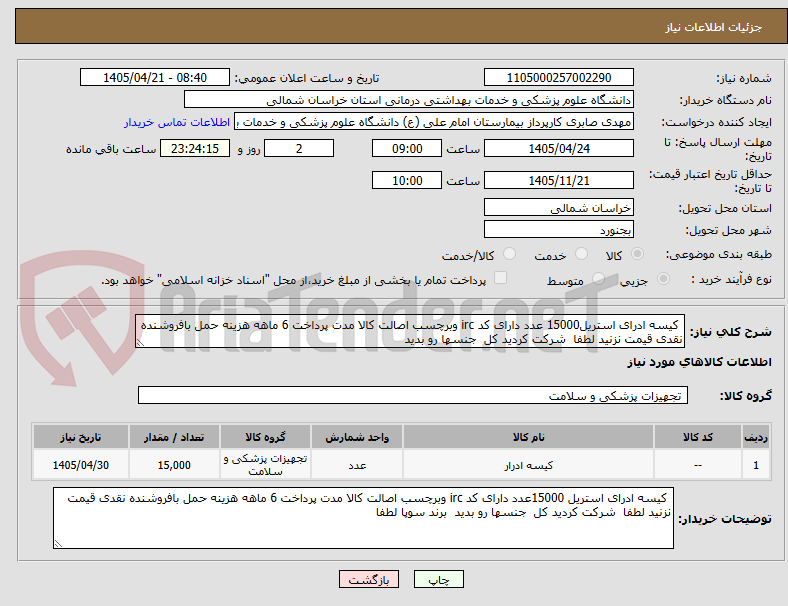
Task: Click the announcement date field 1405/04/21 - 08:40
Action: click(x=155, y=77)
